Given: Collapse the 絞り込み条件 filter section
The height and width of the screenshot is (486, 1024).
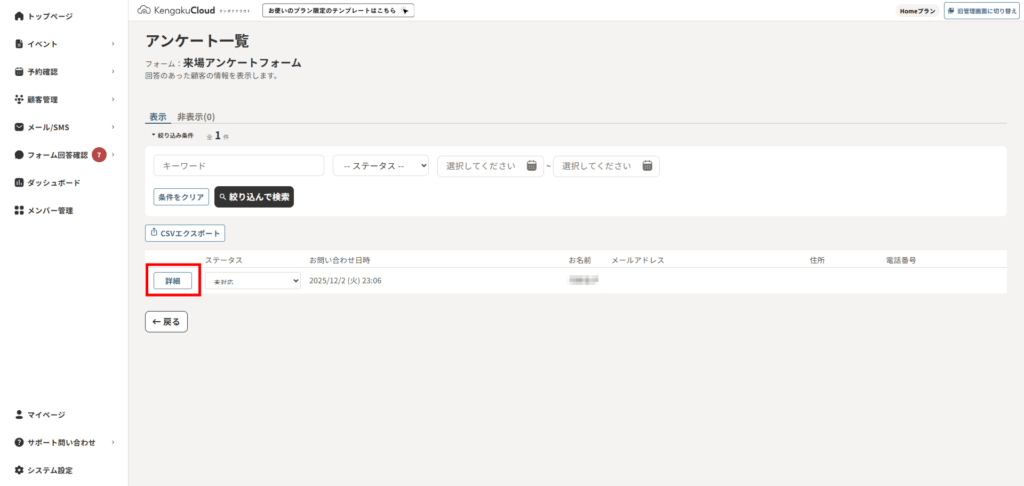Looking at the screenshot, I should pyautogui.click(x=172, y=135).
